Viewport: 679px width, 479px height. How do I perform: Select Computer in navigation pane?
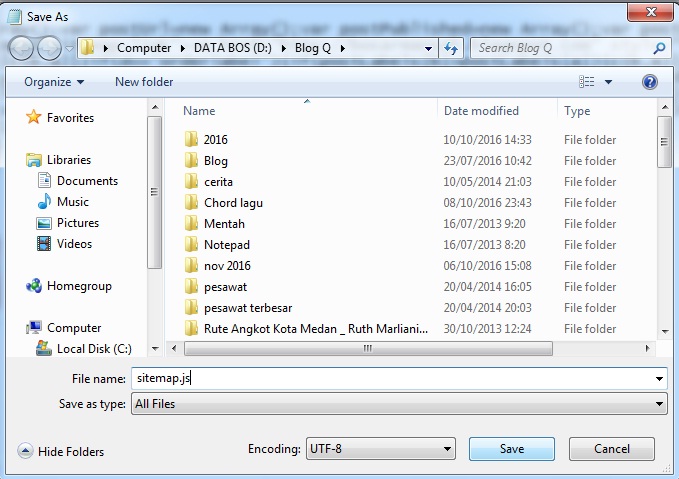tap(74, 328)
